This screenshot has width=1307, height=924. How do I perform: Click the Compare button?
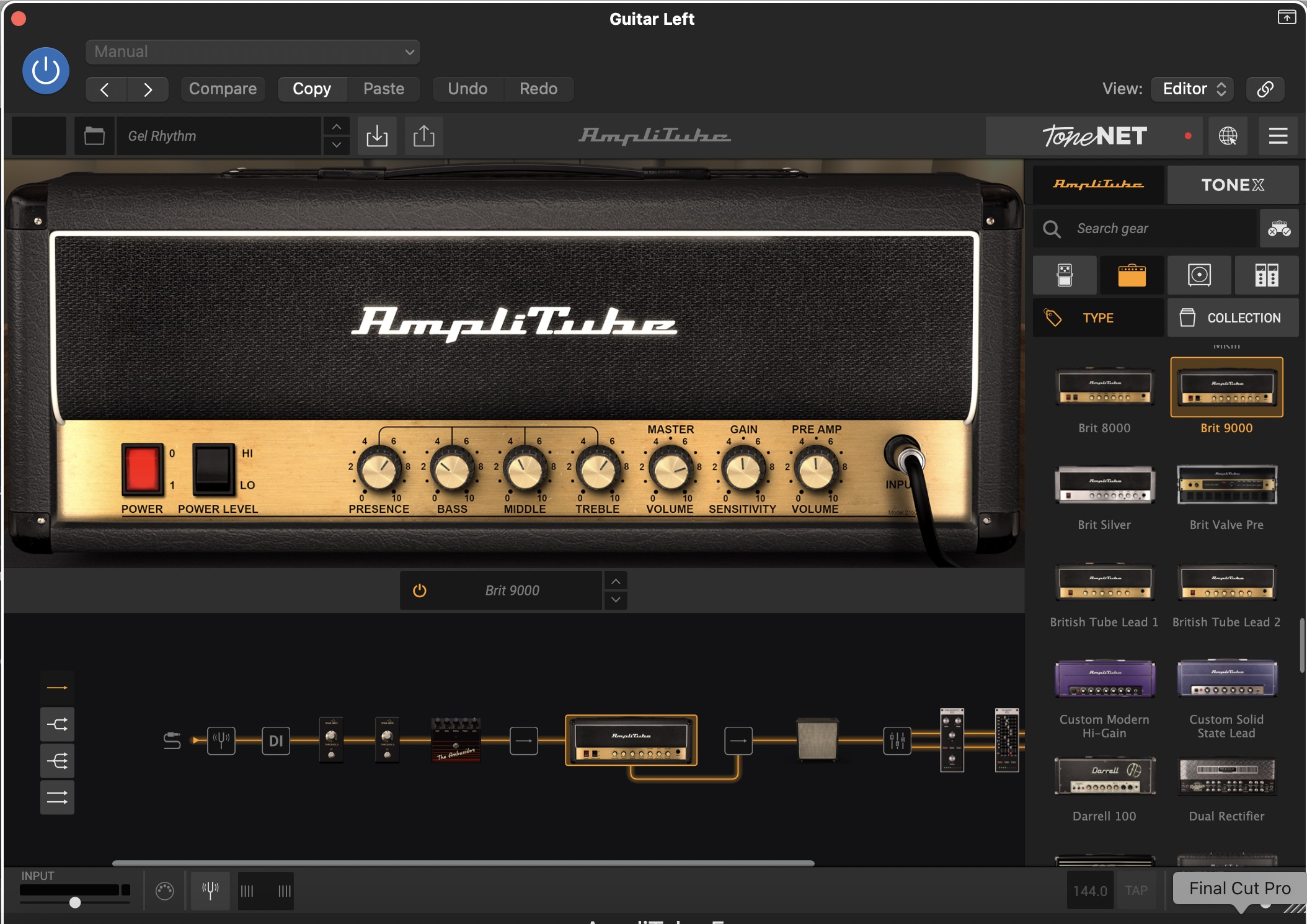pyautogui.click(x=223, y=89)
